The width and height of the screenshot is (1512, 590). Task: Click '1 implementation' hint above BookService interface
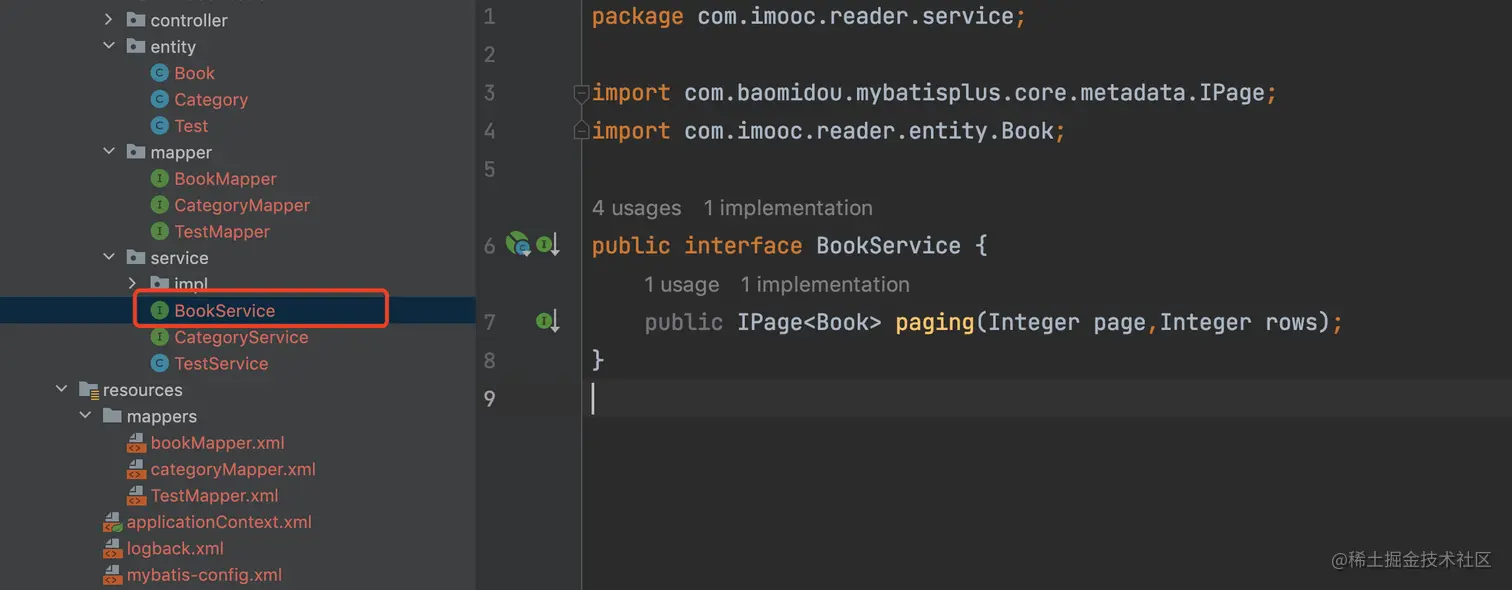point(788,208)
